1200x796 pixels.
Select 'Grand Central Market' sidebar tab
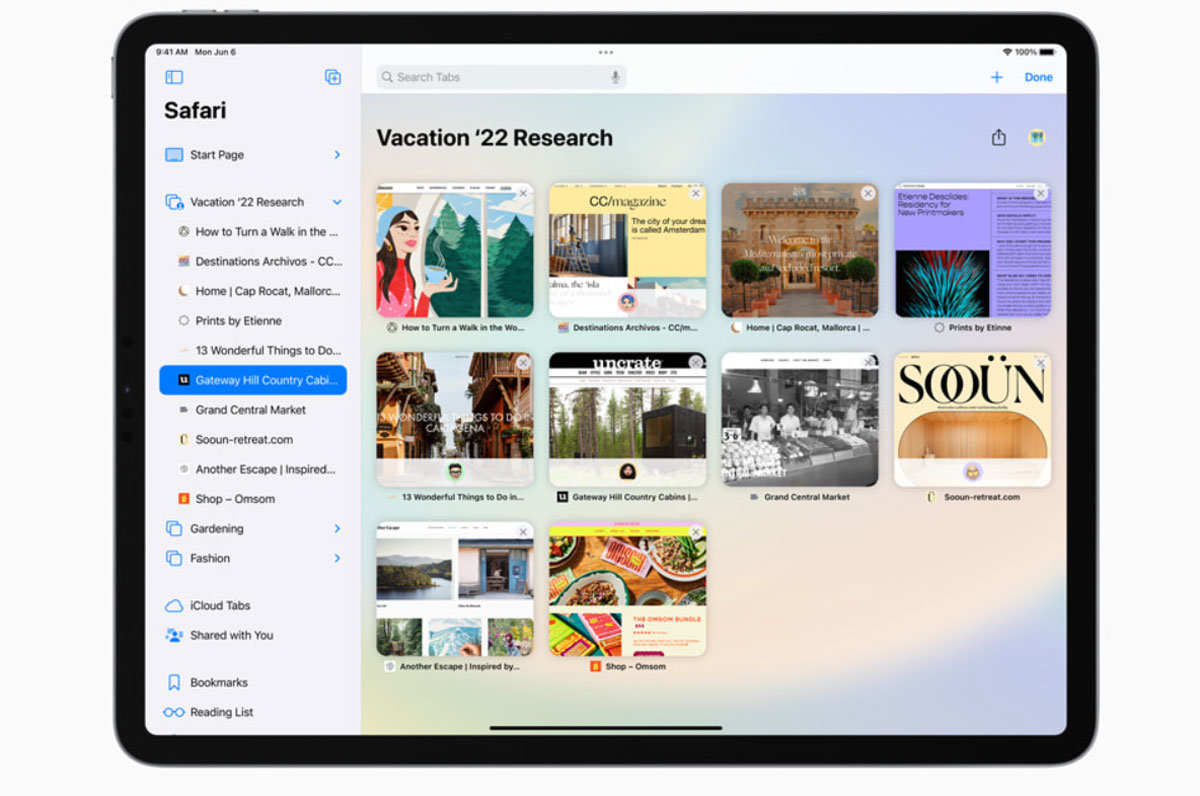(x=253, y=410)
